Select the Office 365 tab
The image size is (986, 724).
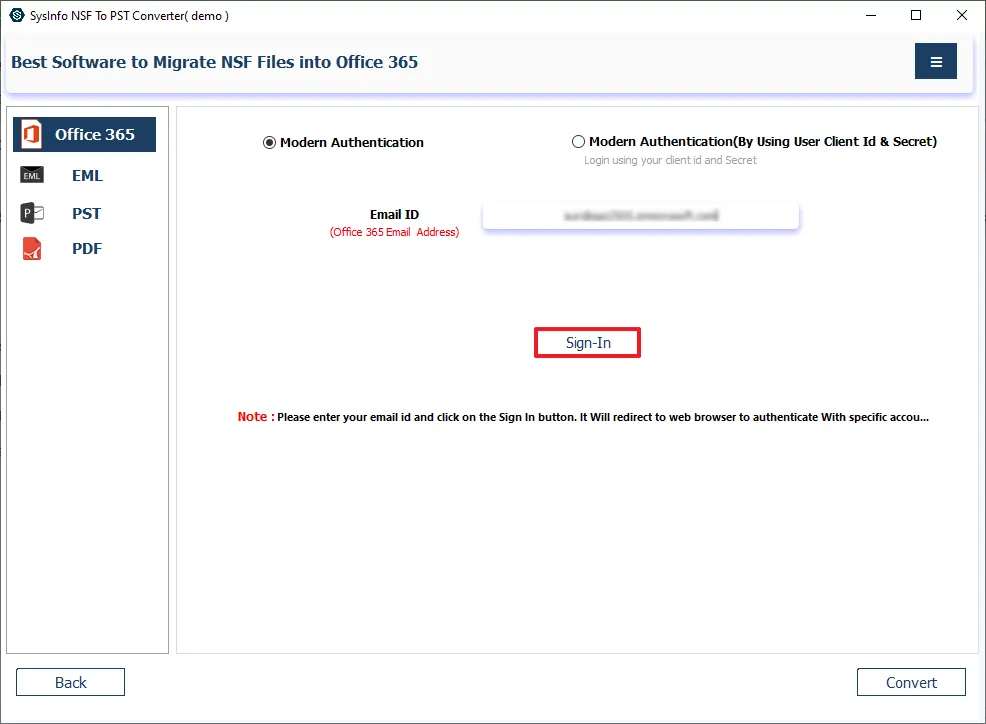[x=84, y=134]
